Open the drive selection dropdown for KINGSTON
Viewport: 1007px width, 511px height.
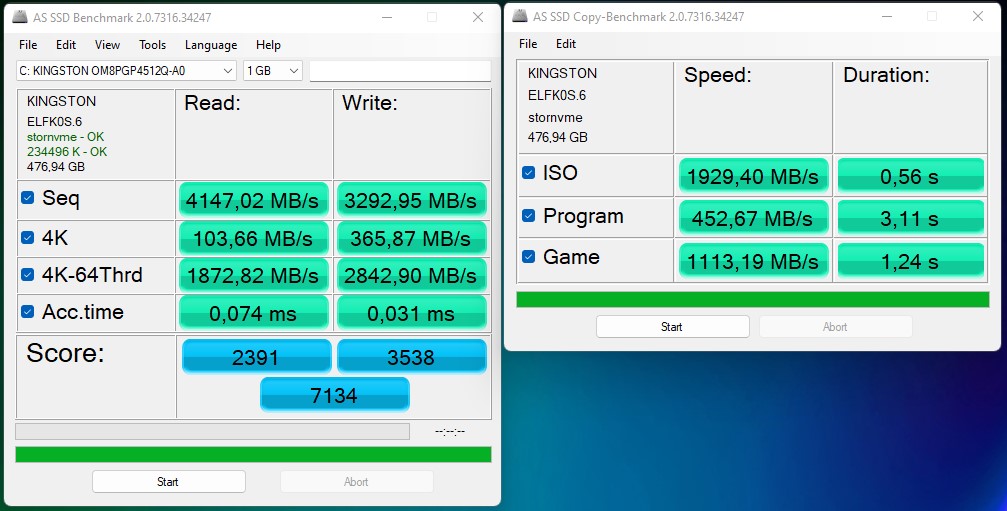[x=226, y=70]
